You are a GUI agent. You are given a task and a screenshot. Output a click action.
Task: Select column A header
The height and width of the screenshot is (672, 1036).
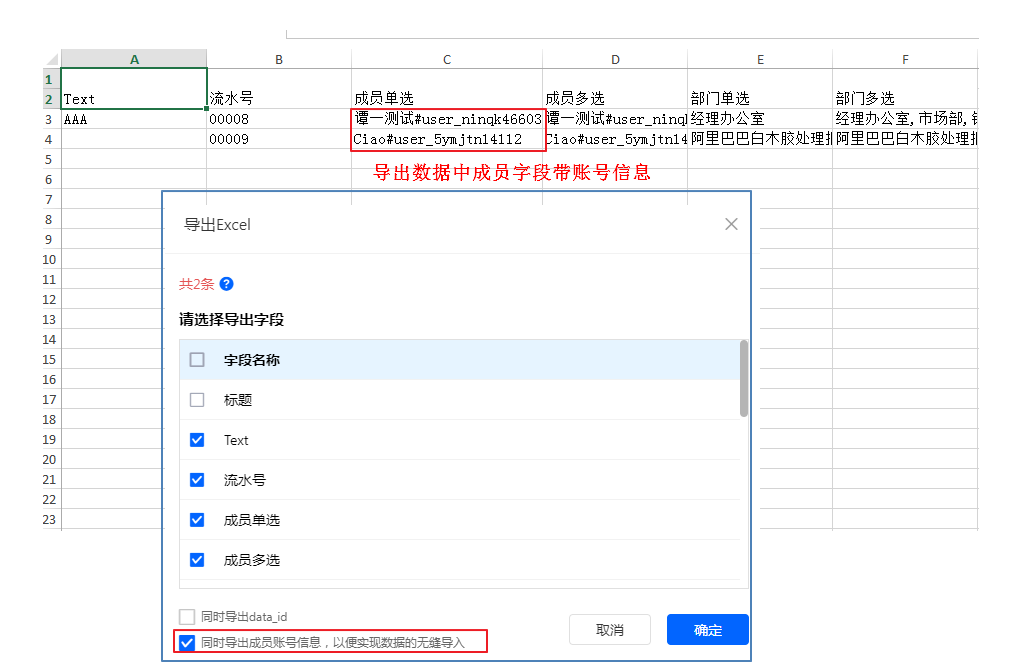pyautogui.click(x=134, y=59)
